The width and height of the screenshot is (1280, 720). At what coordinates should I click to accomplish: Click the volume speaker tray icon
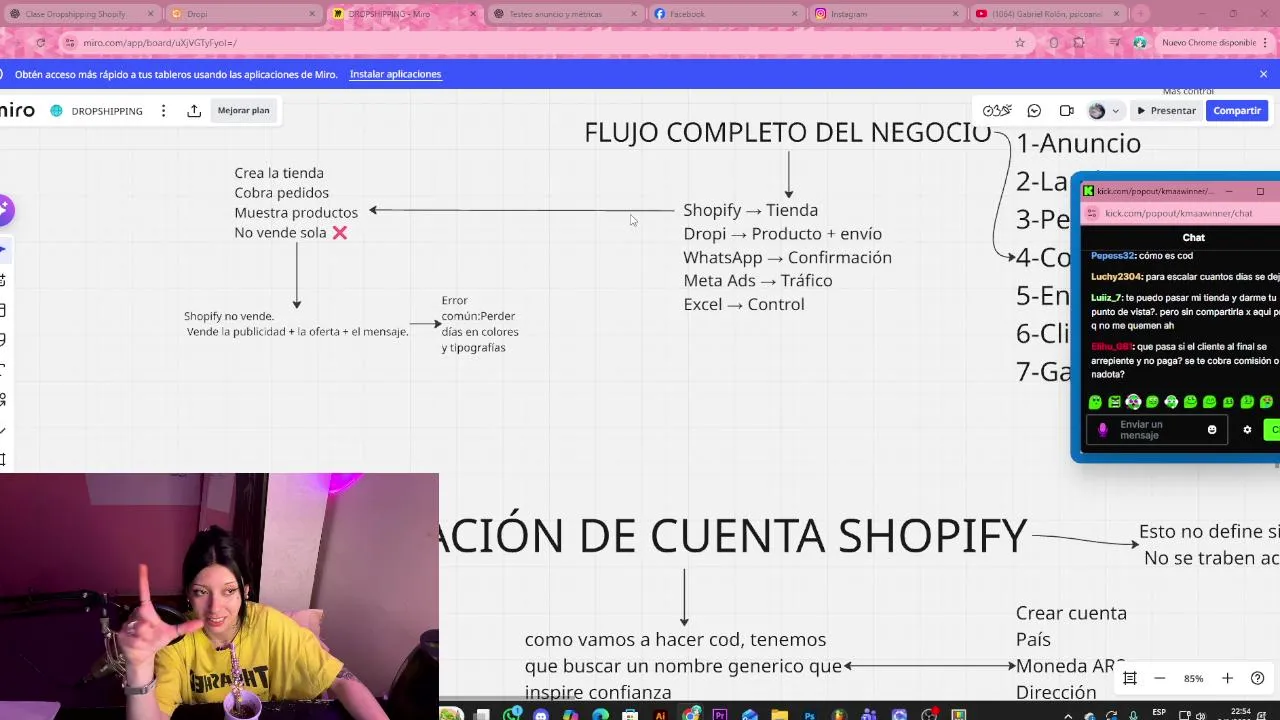(1201, 716)
